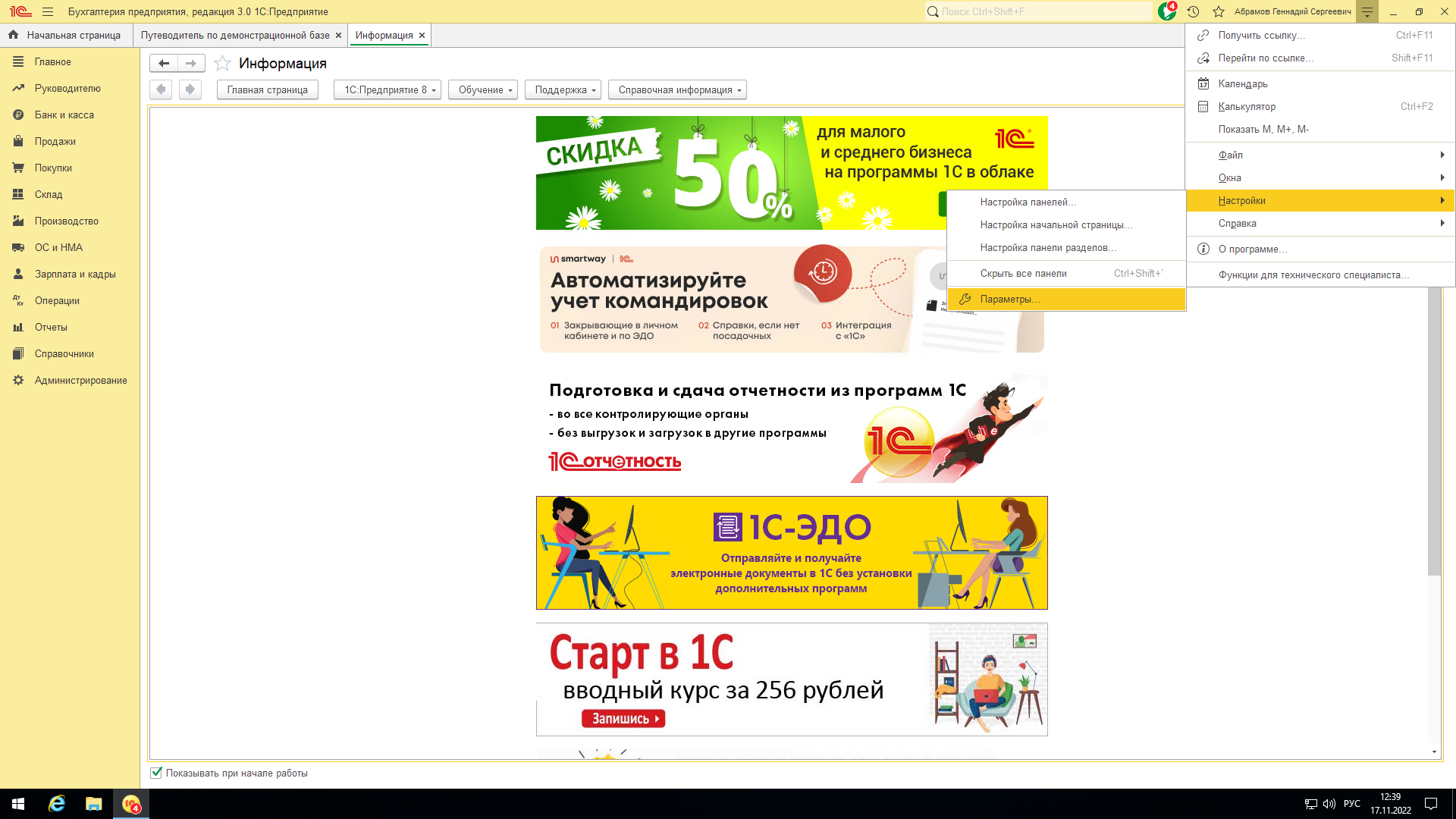The width and height of the screenshot is (1456, 819).
Task: Open Калькулятор from the menu
Action: tap(1320, 107)
